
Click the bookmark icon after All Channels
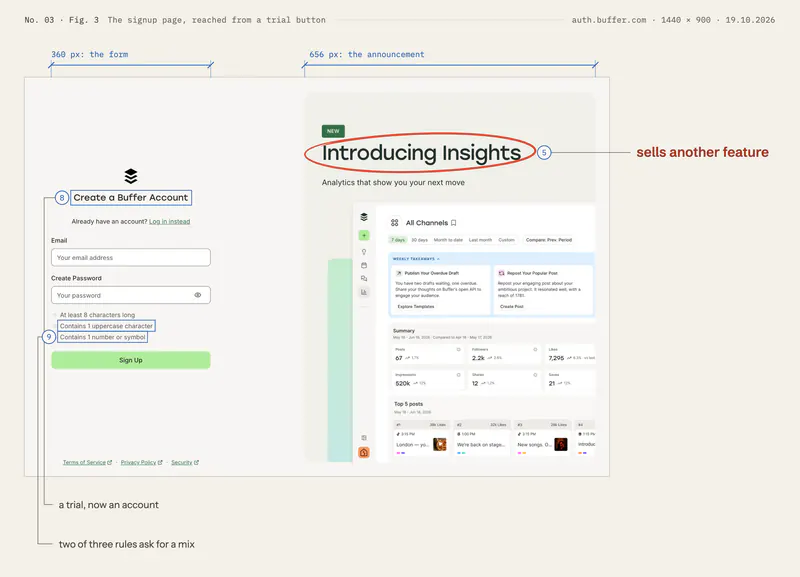point(454,222)
